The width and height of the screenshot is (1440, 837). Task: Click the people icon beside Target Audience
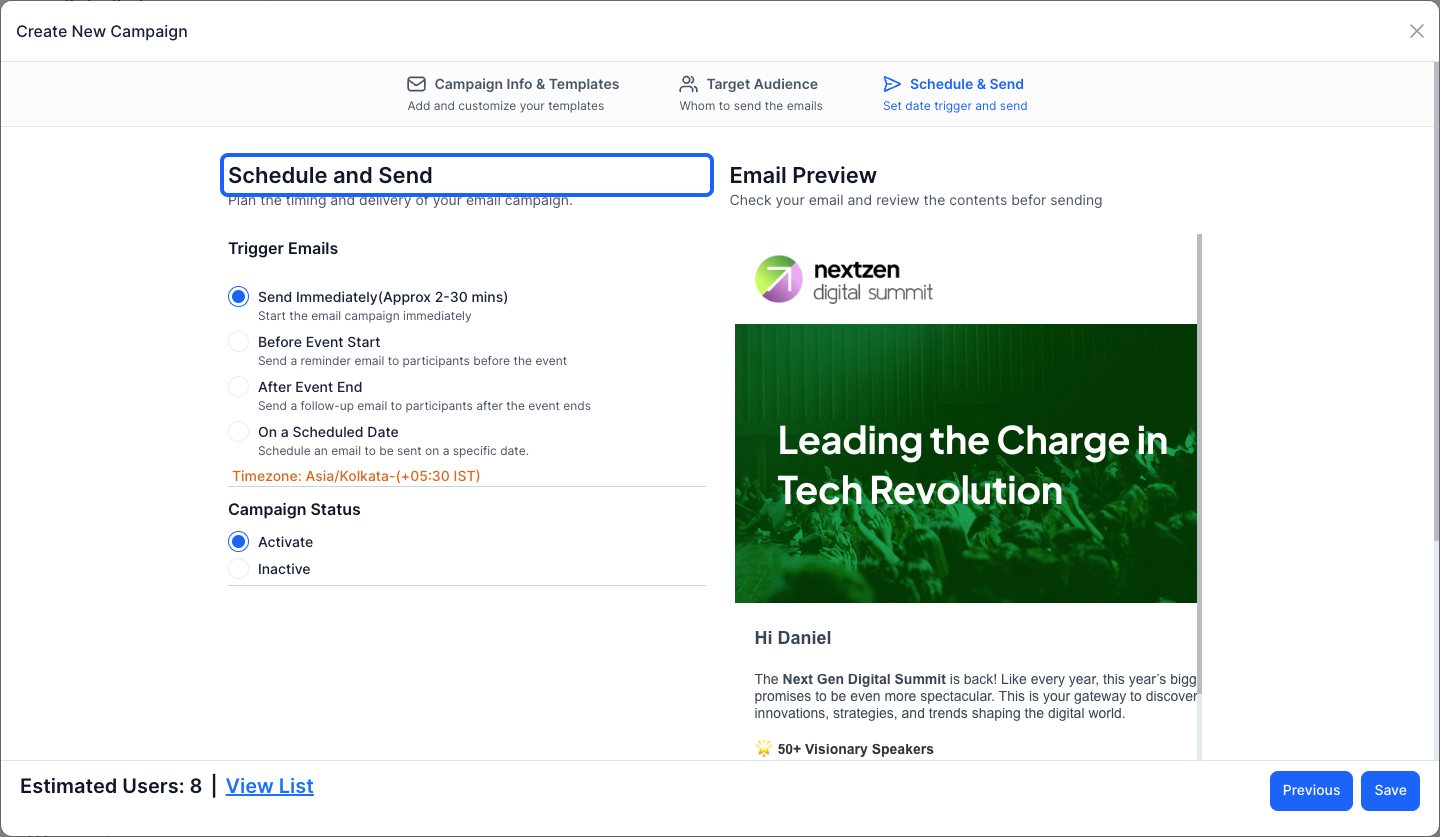pos(688,84)
